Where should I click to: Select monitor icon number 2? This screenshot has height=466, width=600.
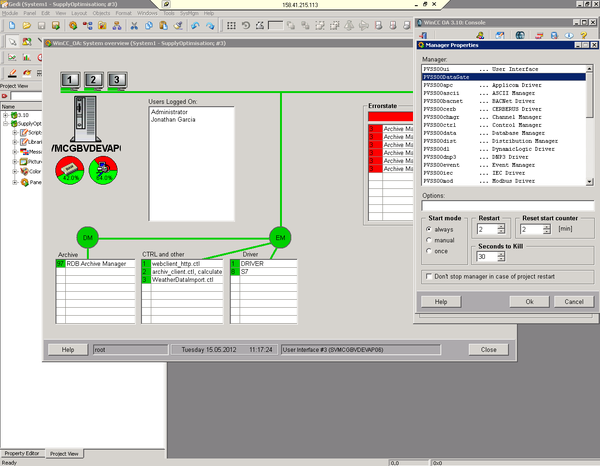coord(93,80)
